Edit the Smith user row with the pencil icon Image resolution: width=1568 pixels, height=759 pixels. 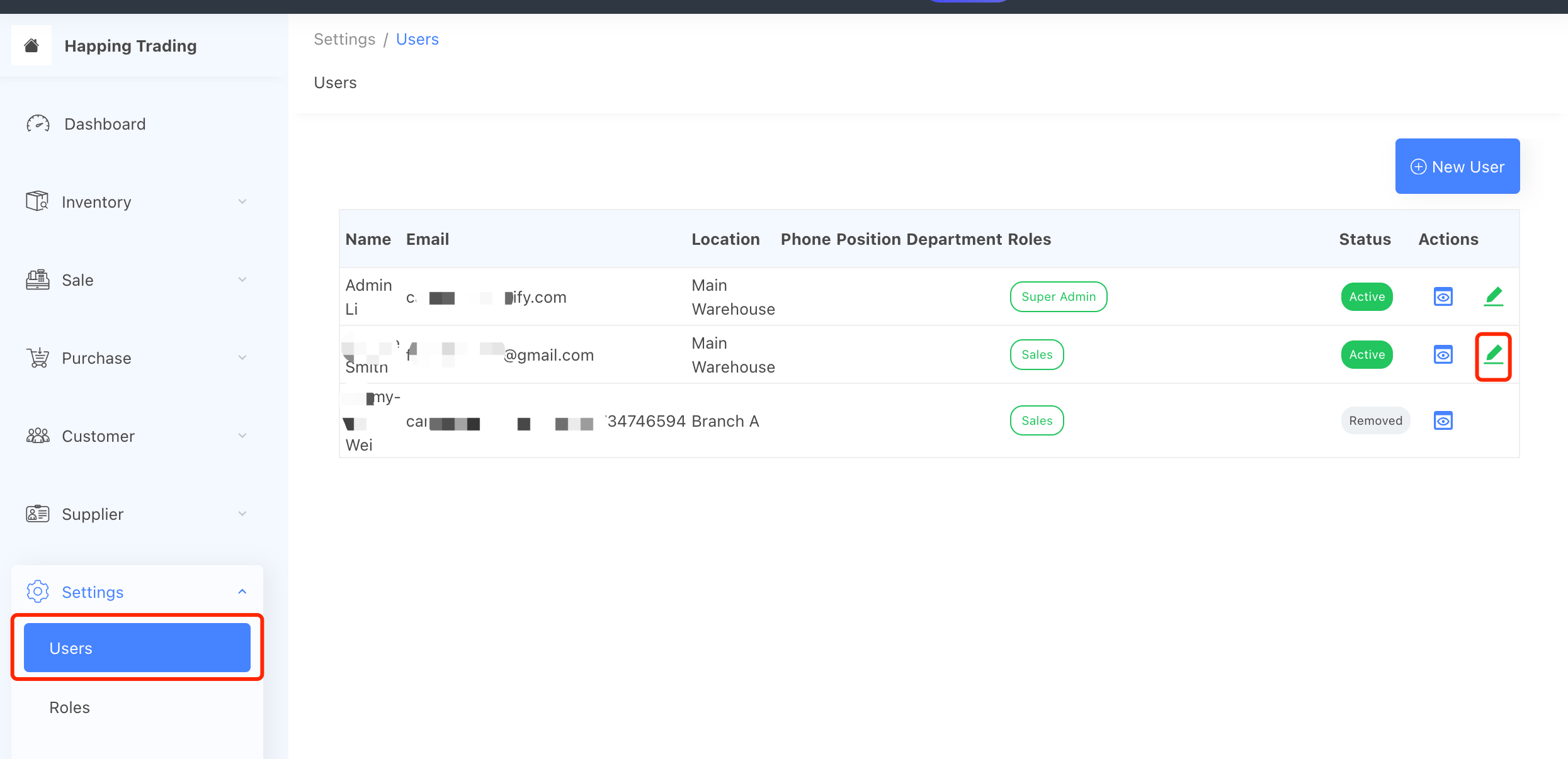1493,355
